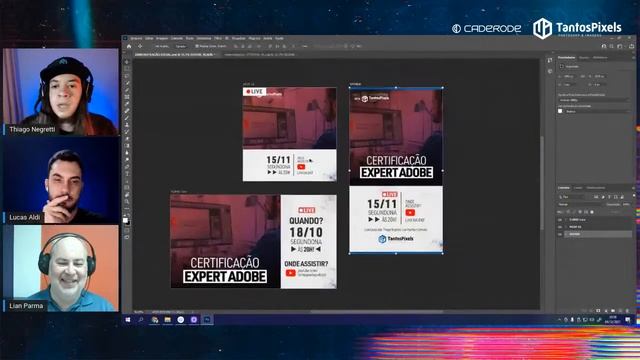The image size is (640, 360).
Task: Click the create new layer icon
Action: 620,311
